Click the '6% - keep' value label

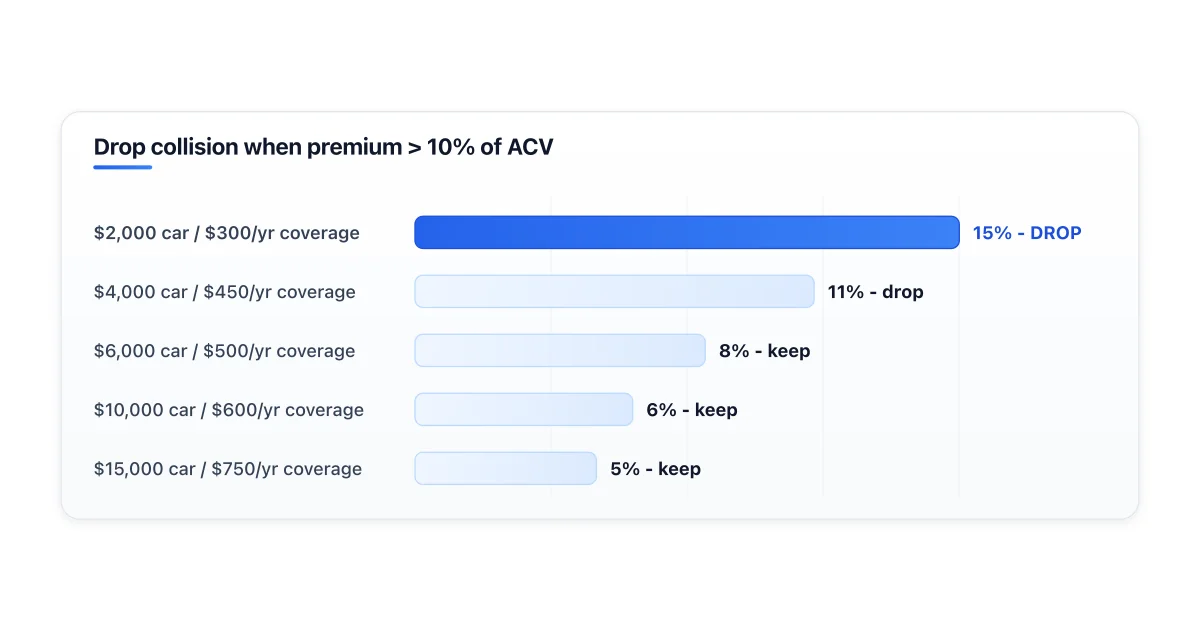692,410
